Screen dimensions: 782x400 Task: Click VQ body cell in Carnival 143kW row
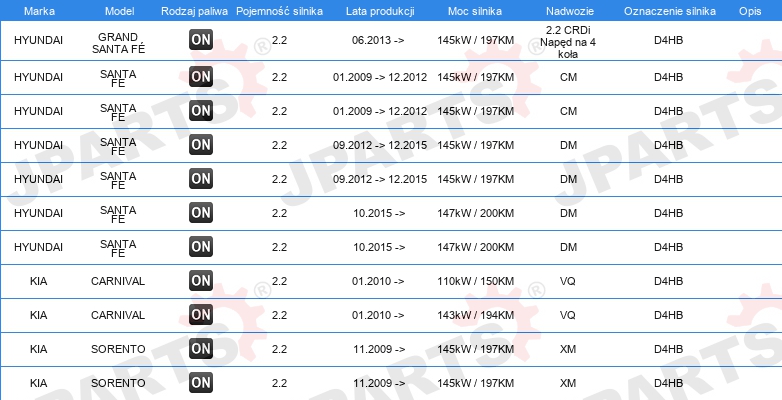(x=568, y=315)
